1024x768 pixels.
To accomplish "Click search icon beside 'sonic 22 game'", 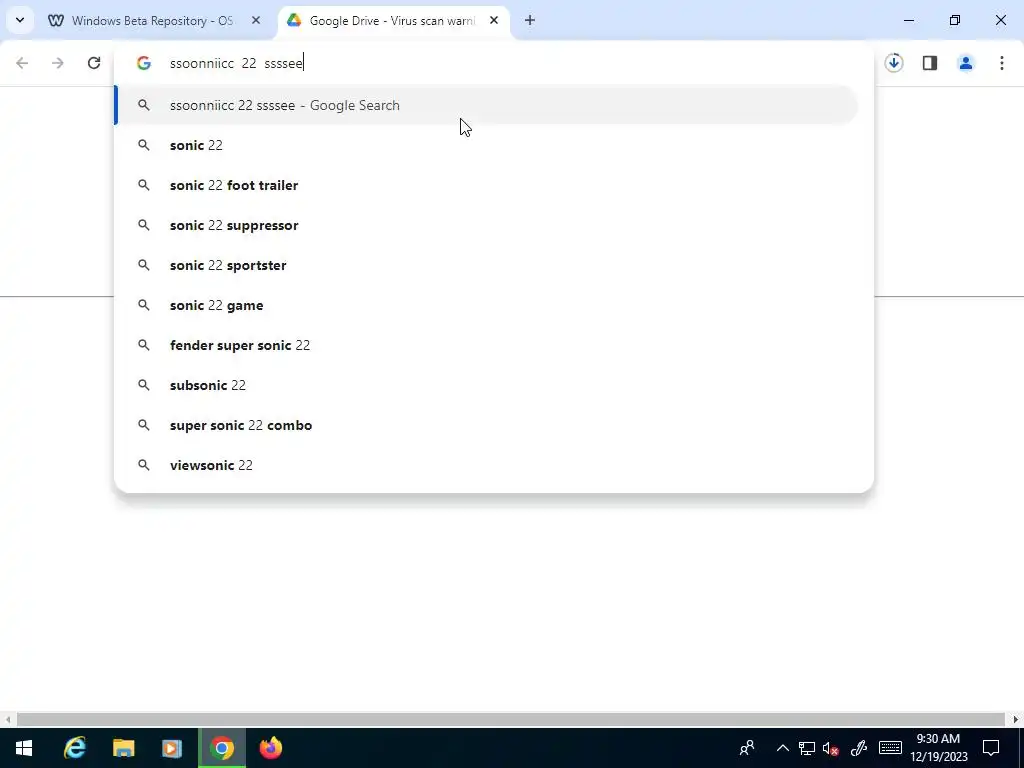I will 144,305.
